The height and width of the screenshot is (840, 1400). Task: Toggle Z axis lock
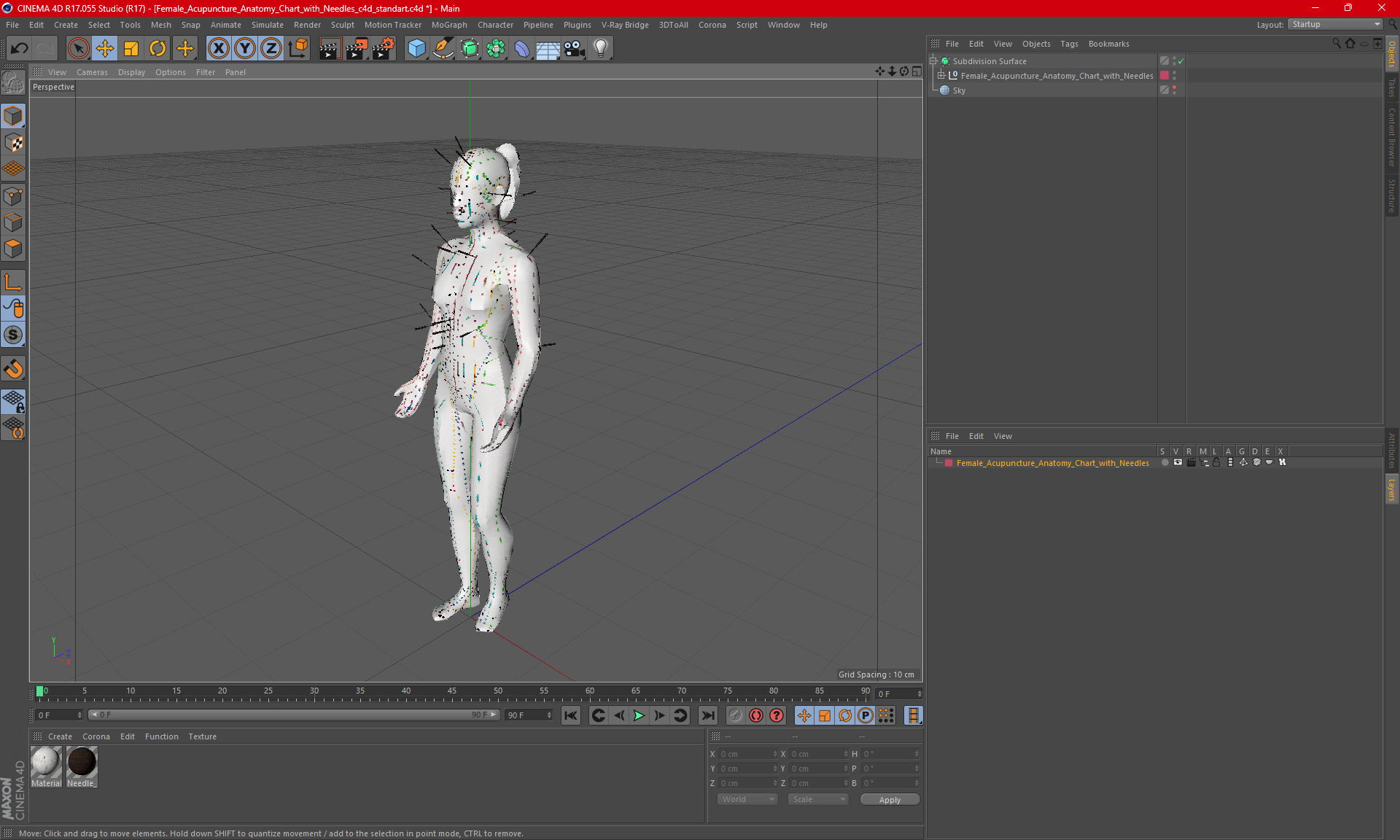click(271, 49)
